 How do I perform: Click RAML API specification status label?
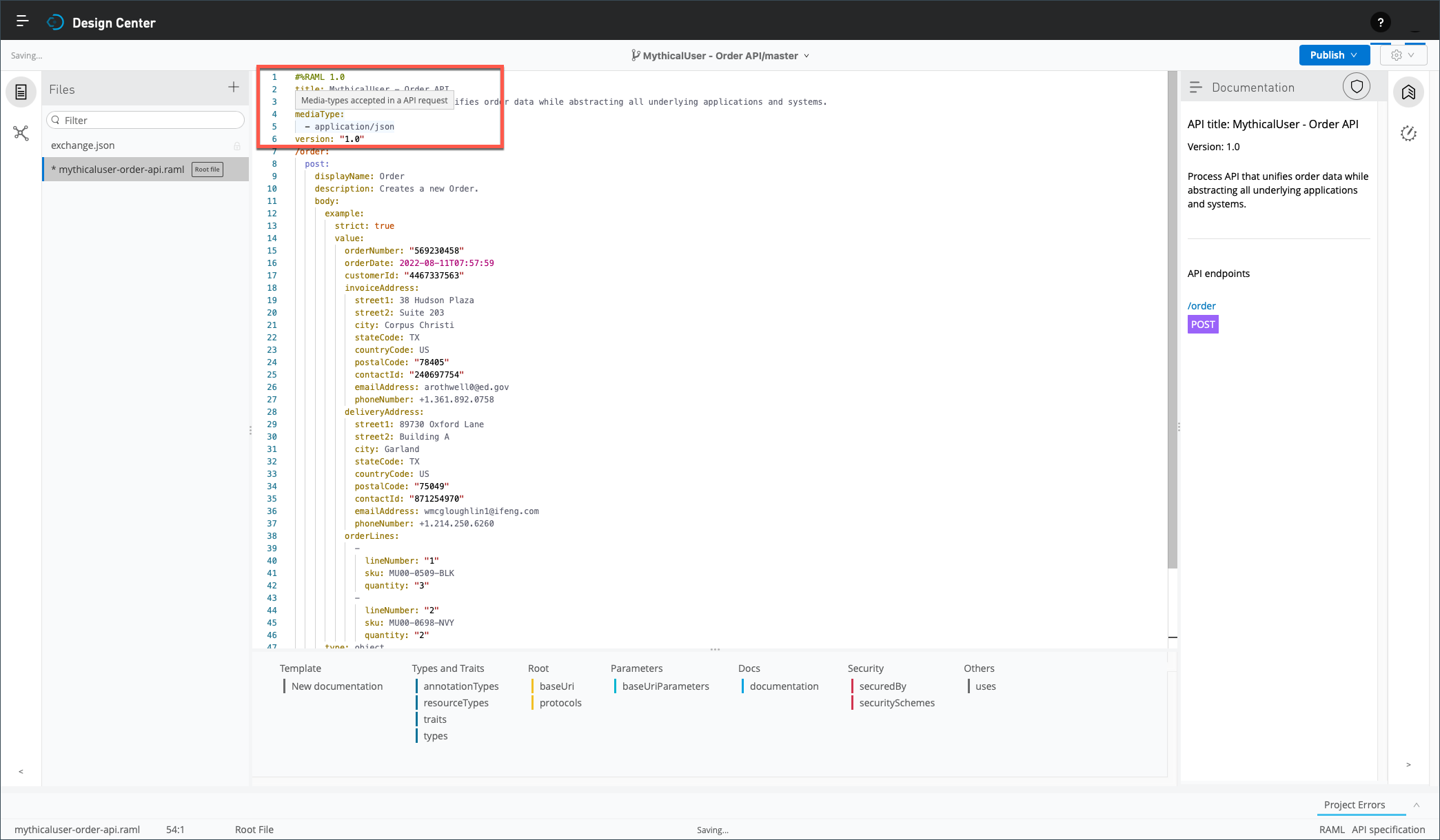[1372, 830]
